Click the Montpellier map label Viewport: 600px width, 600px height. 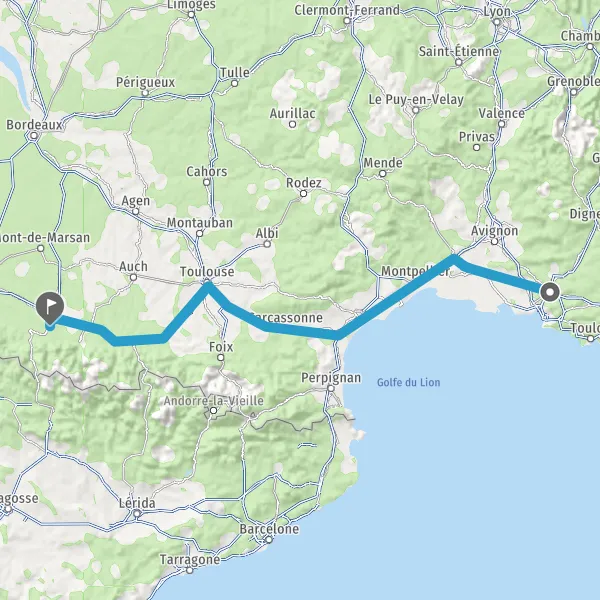[415, 271]
